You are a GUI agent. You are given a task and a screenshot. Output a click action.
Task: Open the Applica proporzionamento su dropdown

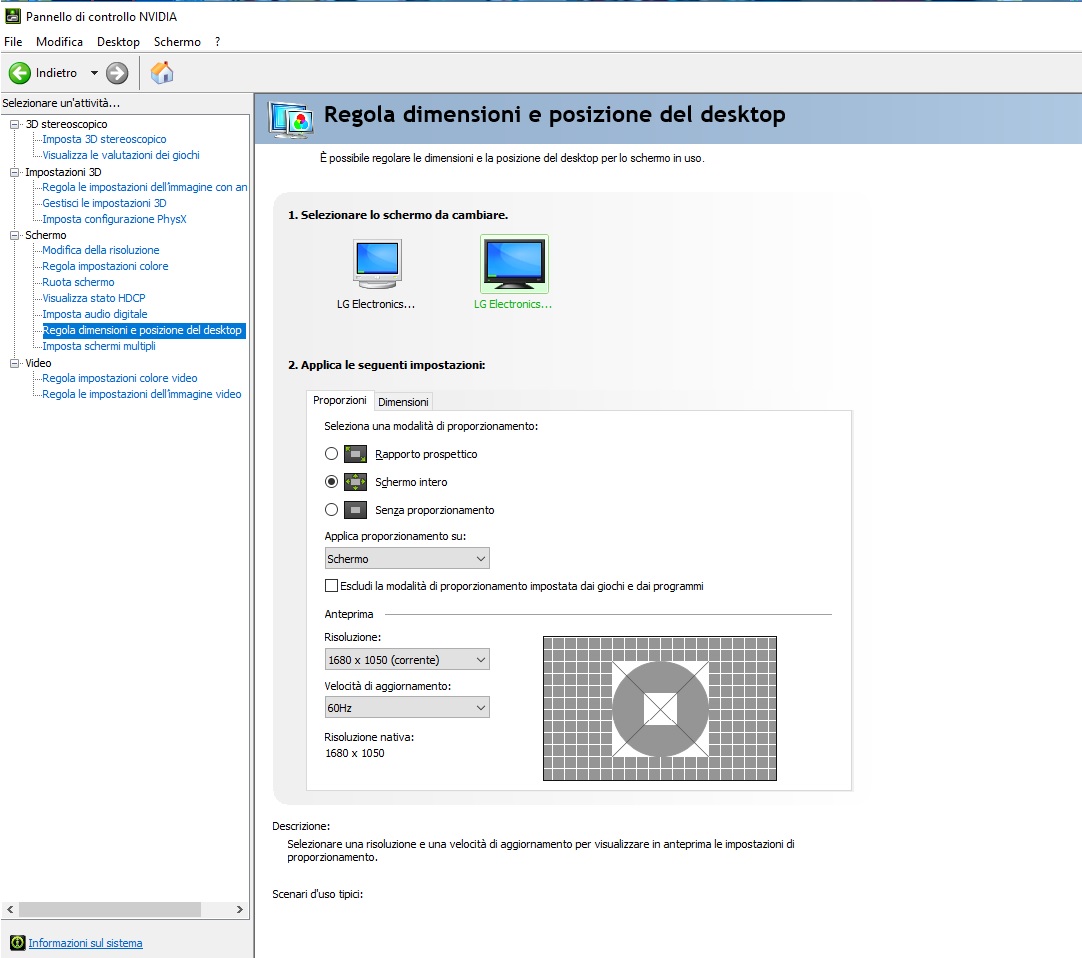click(407, 559)
